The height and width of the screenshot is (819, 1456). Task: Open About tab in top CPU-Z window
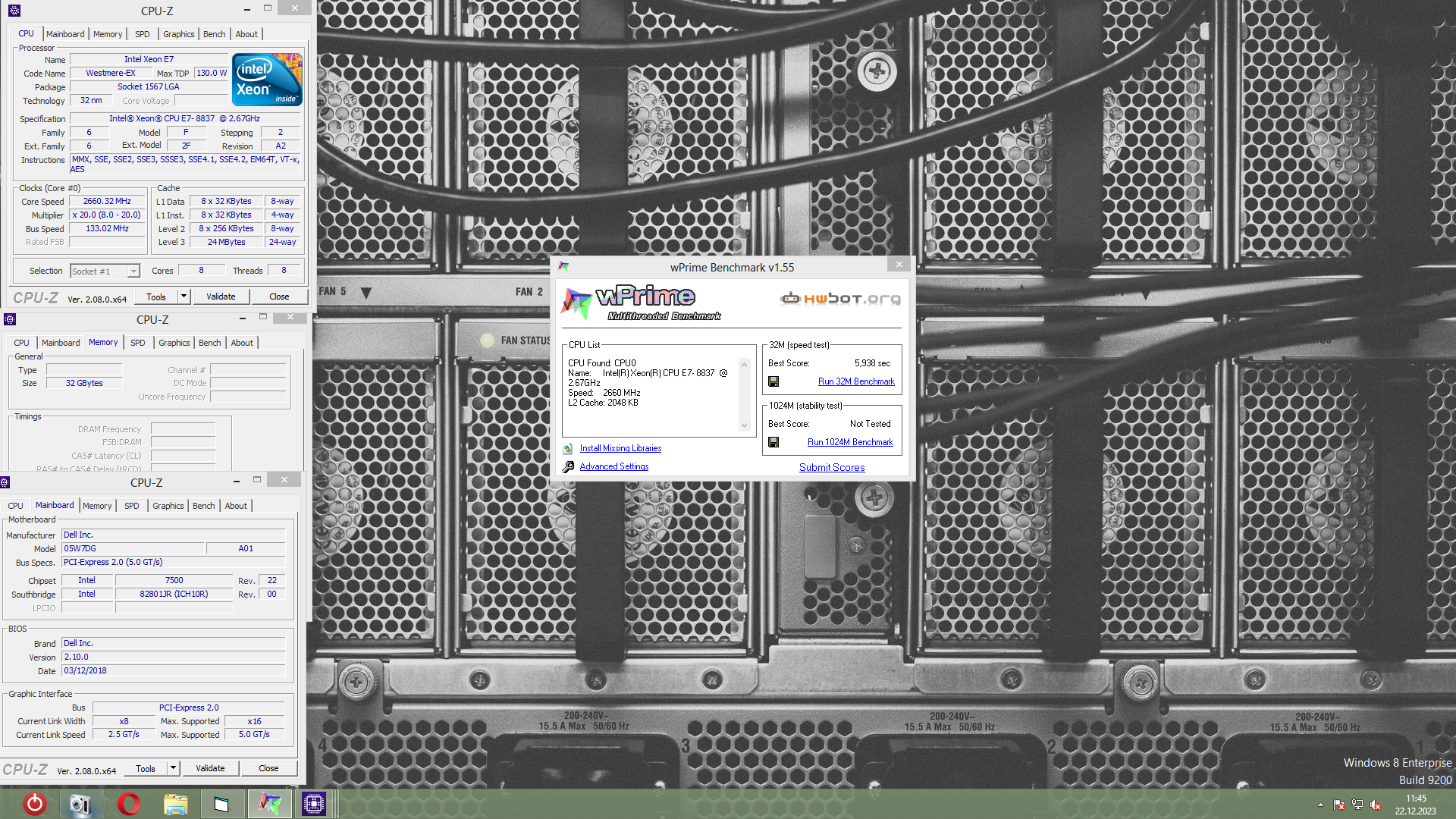click(246, 34)
